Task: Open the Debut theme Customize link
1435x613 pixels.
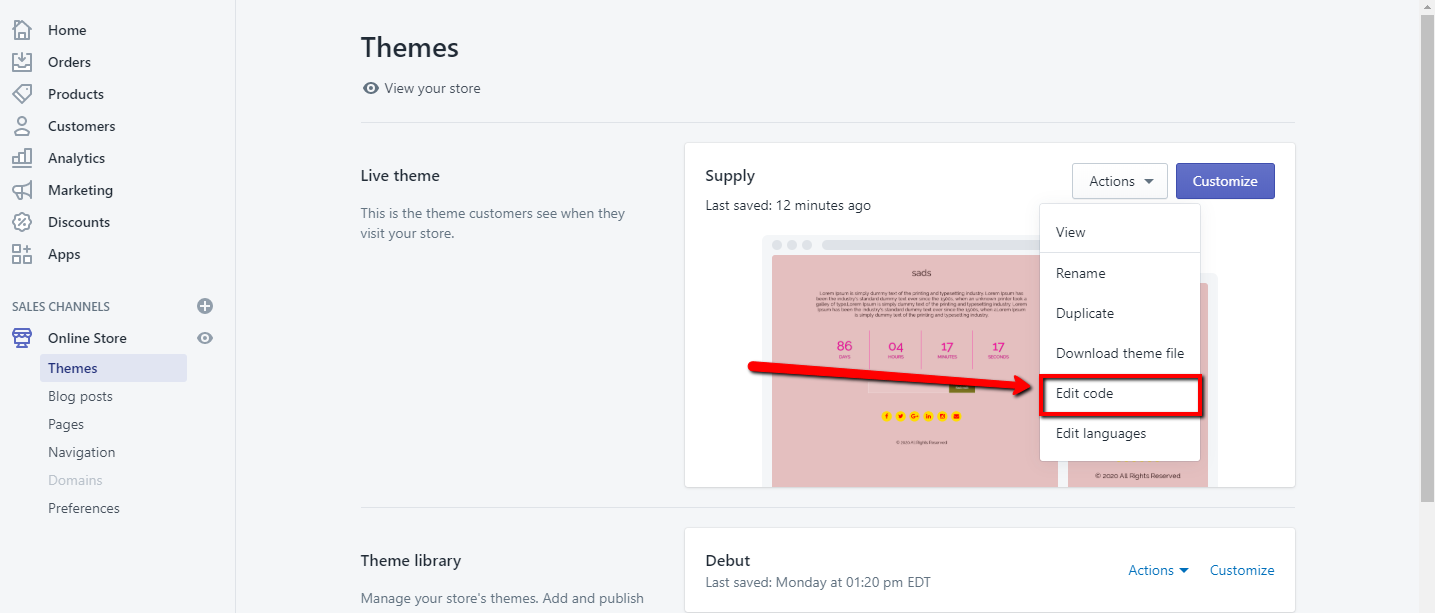Action: click(1242, 570)
